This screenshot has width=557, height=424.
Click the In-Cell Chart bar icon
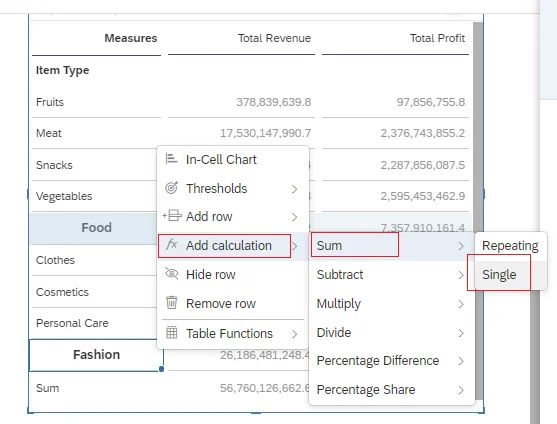point(171,159)
